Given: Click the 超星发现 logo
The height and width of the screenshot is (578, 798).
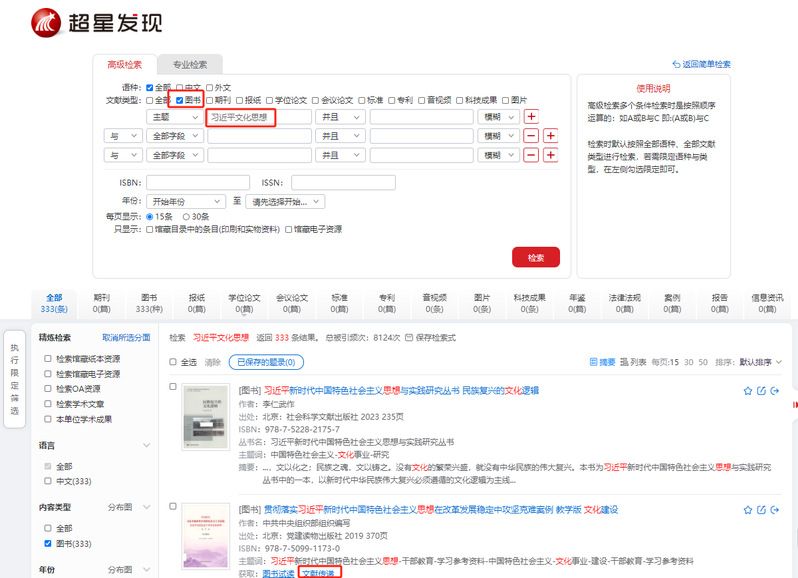Looking at the screenshot, I should [96, 22].
